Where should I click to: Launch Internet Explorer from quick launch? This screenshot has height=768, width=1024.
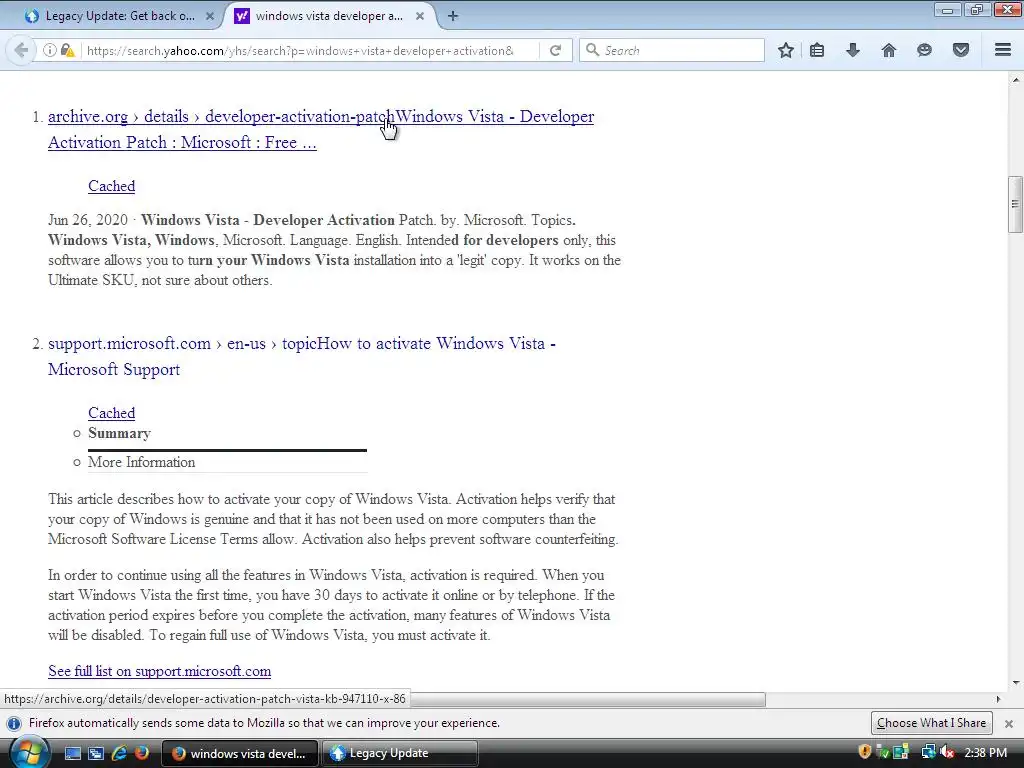coord(119,753)
